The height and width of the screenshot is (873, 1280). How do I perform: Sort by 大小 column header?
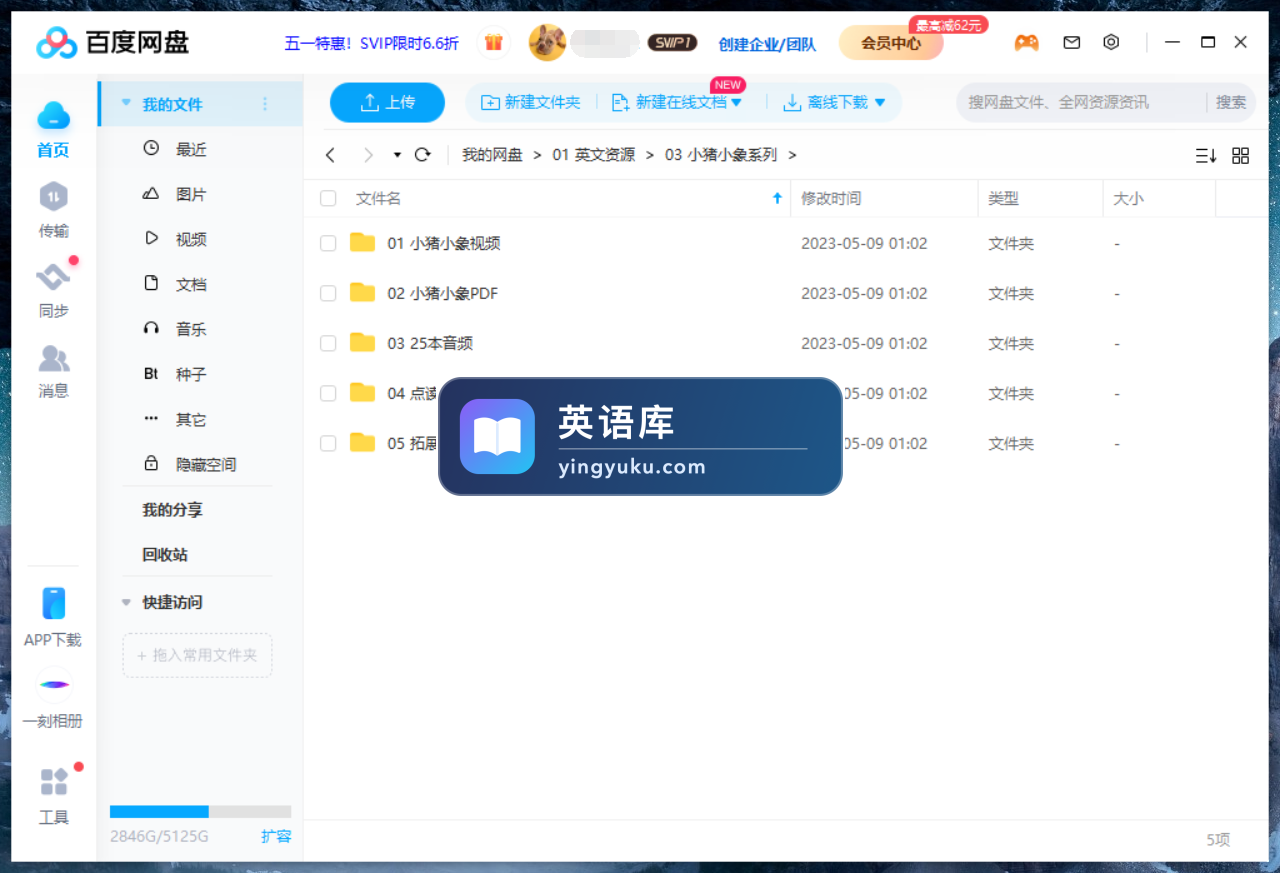(1128, 198)
